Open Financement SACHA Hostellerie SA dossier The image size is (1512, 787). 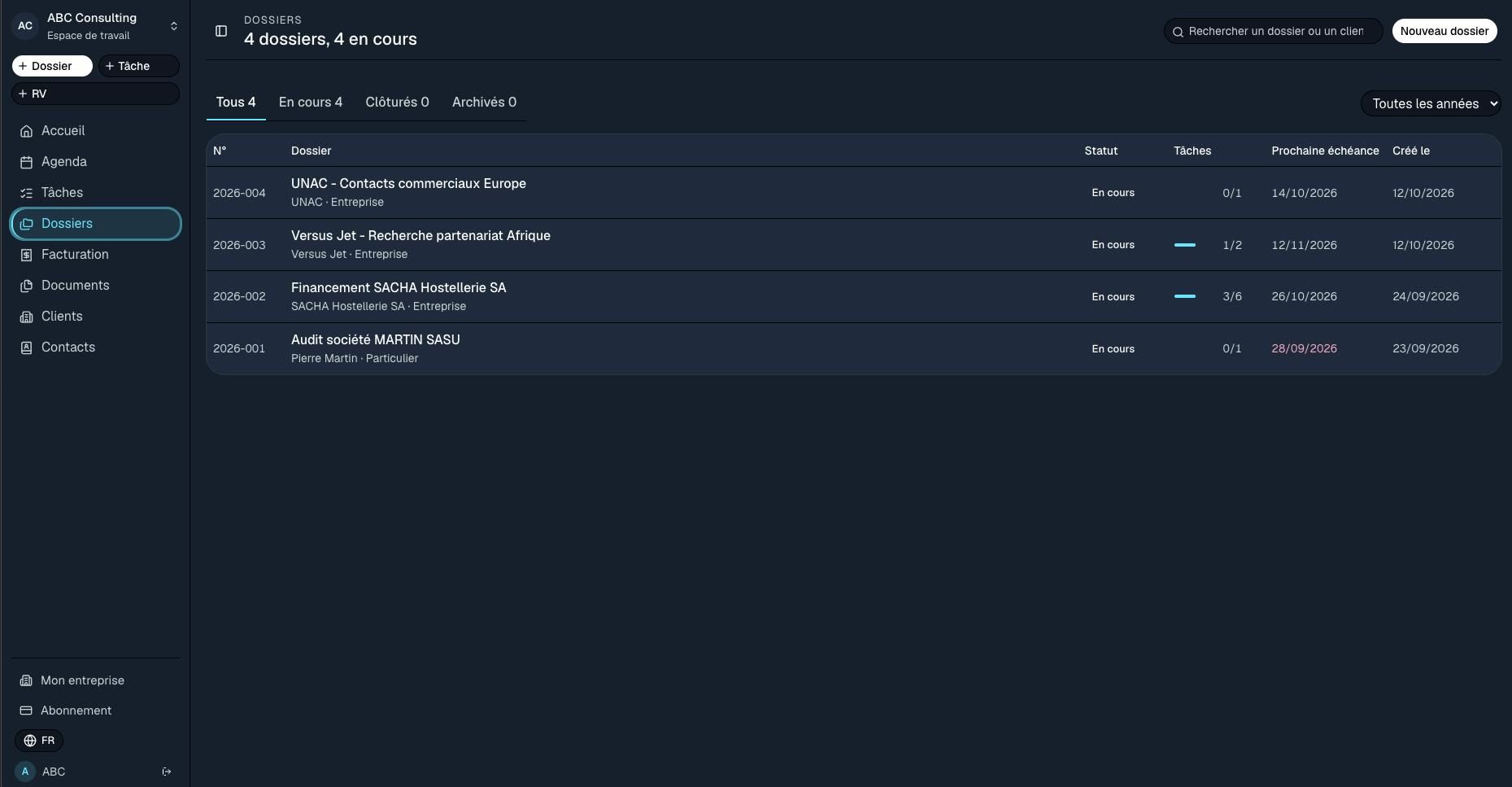pos(399,288)
